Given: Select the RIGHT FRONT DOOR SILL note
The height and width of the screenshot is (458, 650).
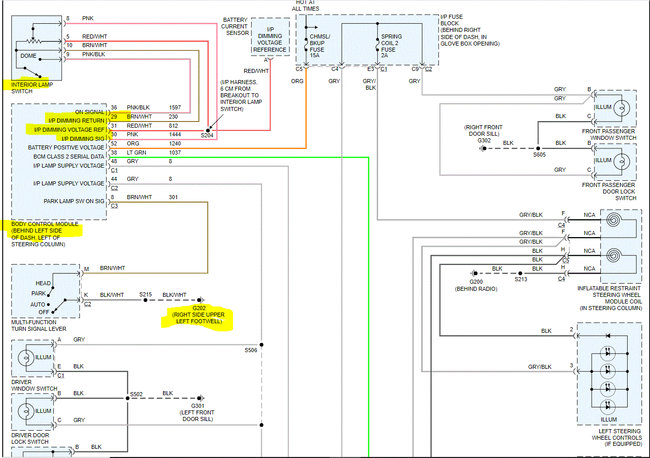Looking at the screenshot, I should pos(483,131).
